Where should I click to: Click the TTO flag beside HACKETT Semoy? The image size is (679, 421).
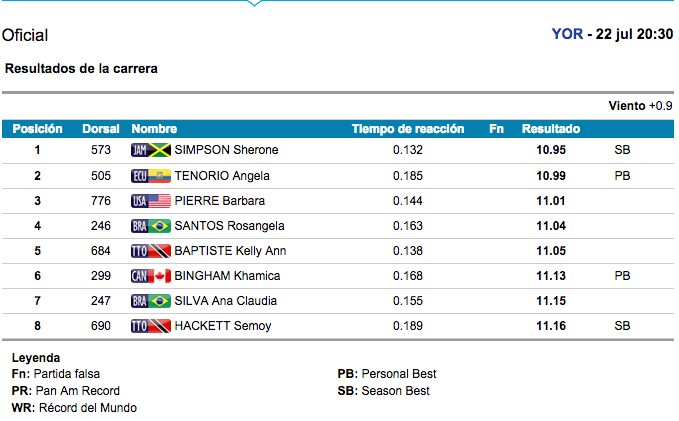(151, 326)
